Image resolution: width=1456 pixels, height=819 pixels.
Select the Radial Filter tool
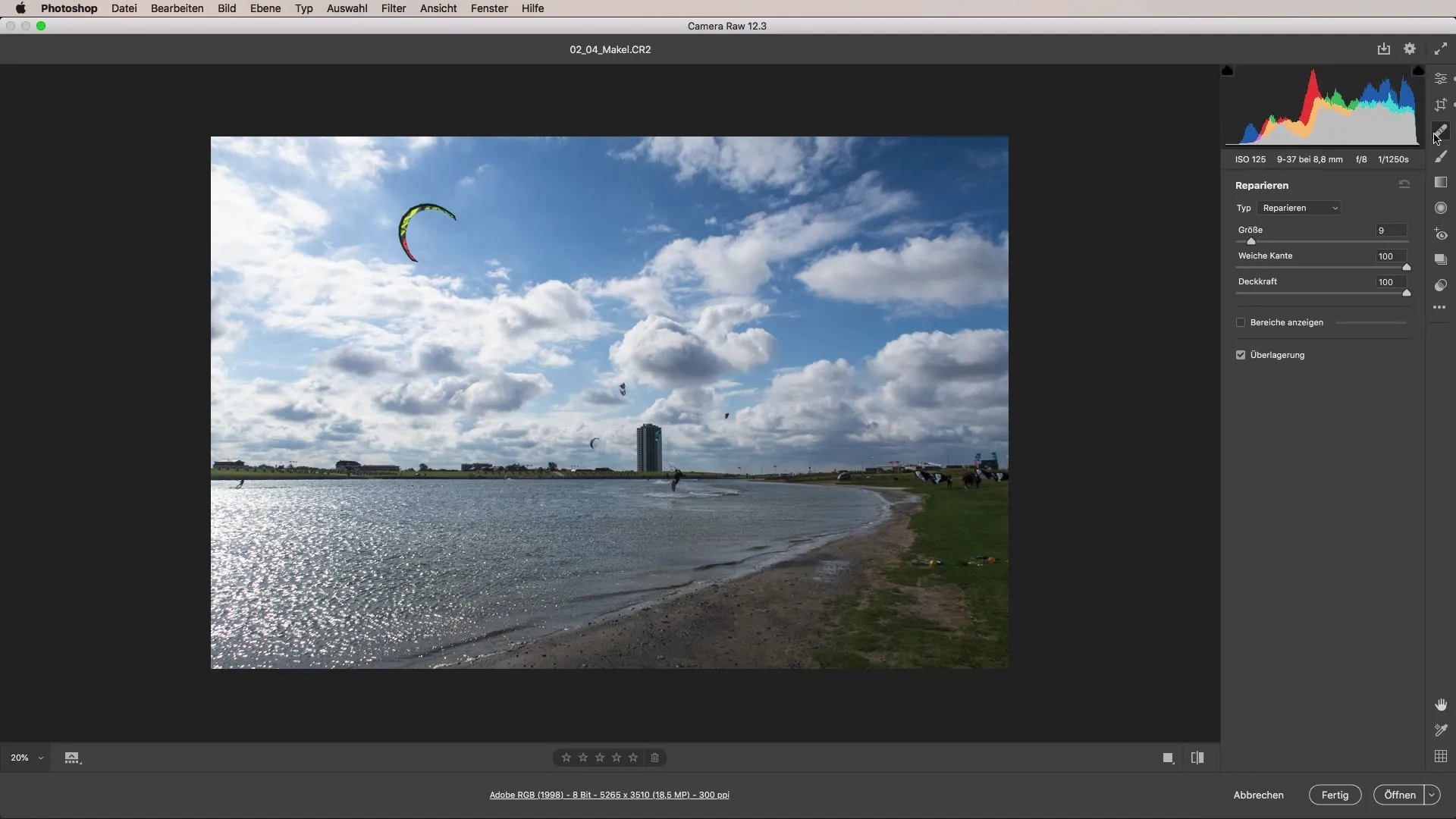click(1440, 208)
